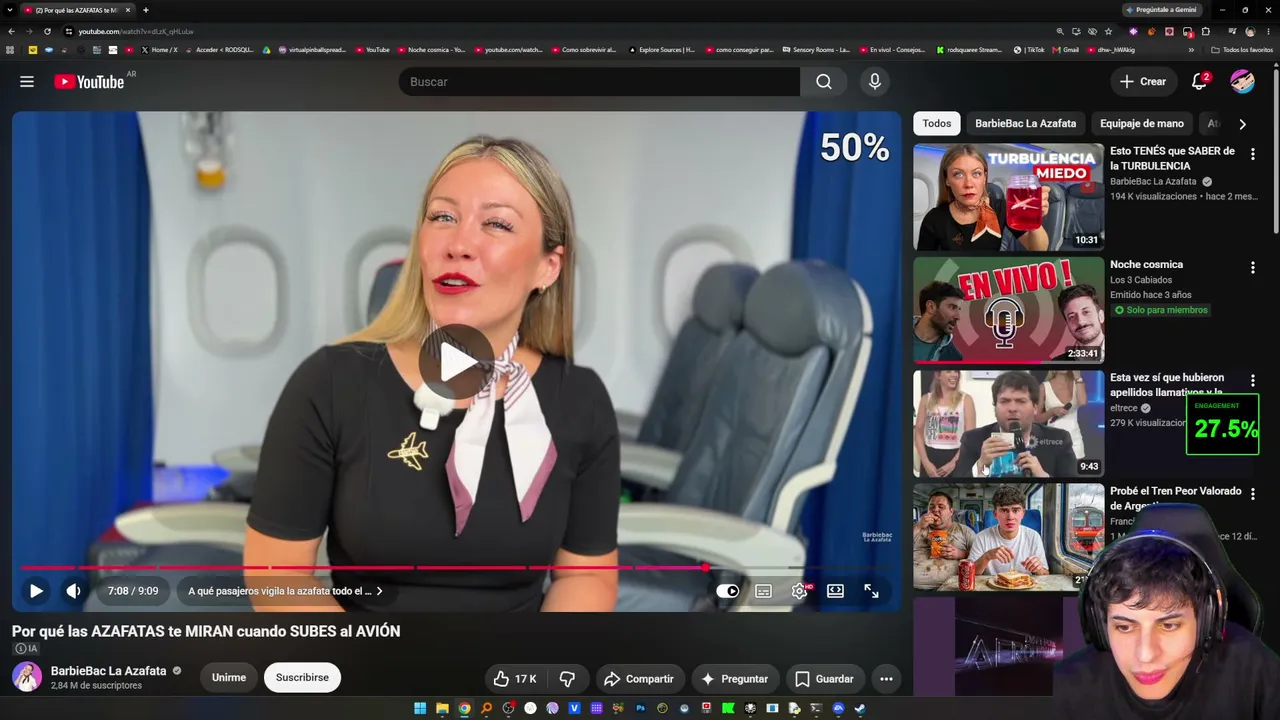Open the Chrome extensions puzzle icon

(x=1205, y=31)
